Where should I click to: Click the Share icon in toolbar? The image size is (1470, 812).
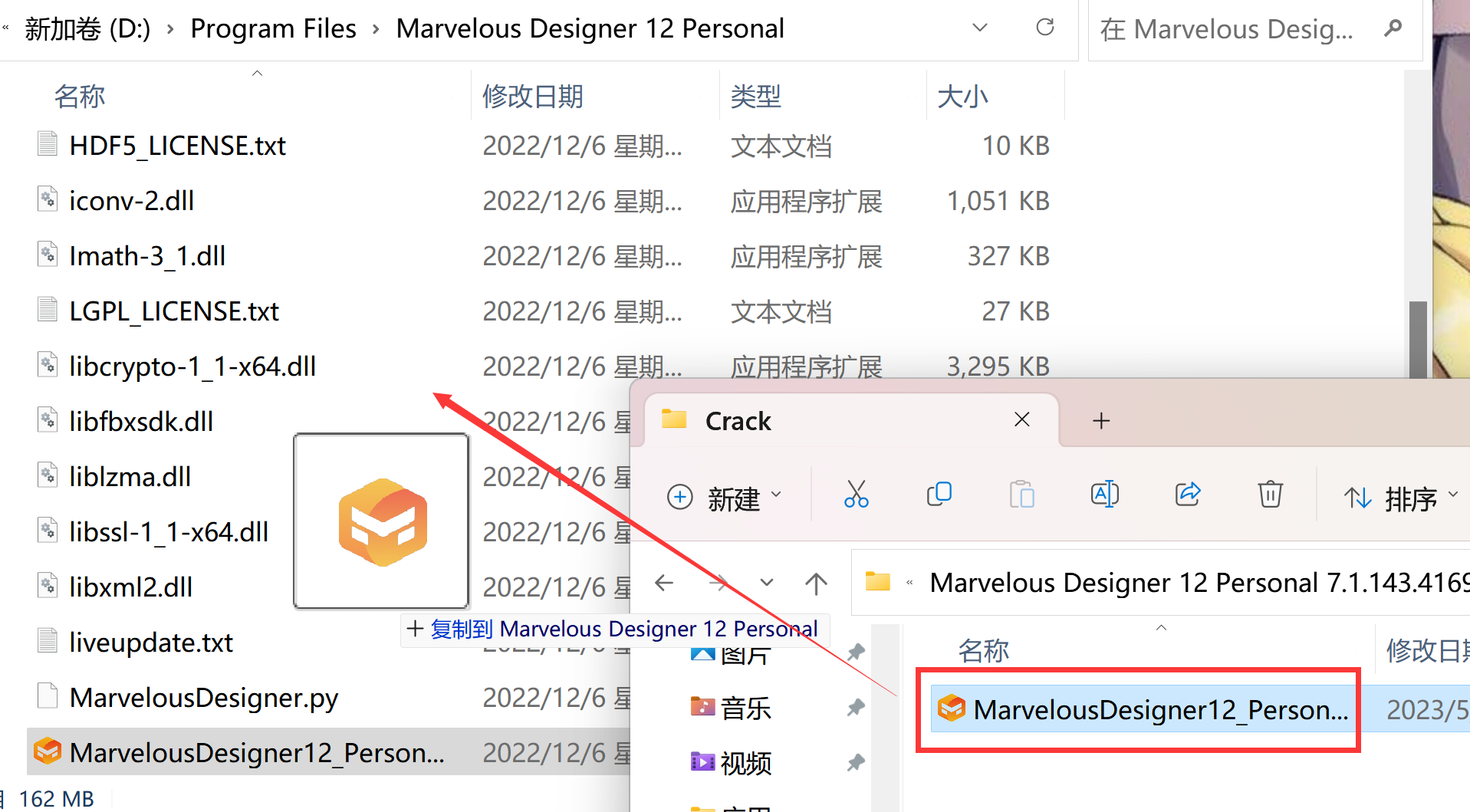click(x=1187, y=495)
